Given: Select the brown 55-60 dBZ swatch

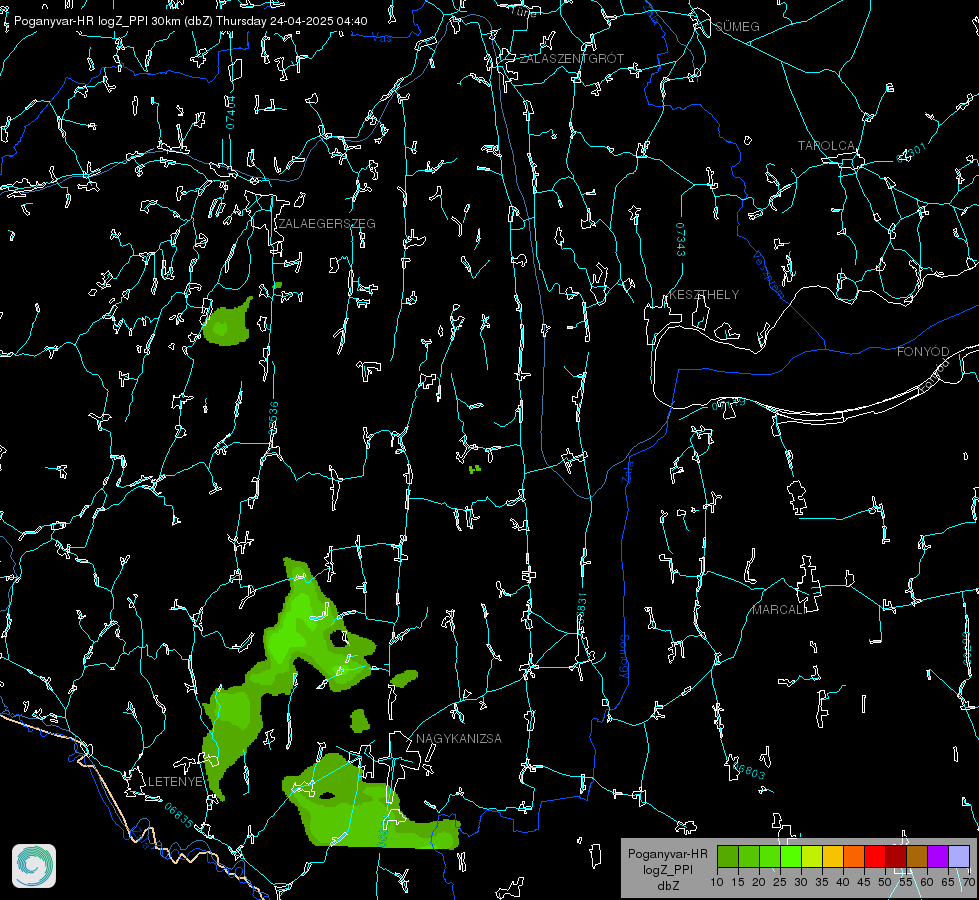Looking at the screenshot, I should click(917, 856).
